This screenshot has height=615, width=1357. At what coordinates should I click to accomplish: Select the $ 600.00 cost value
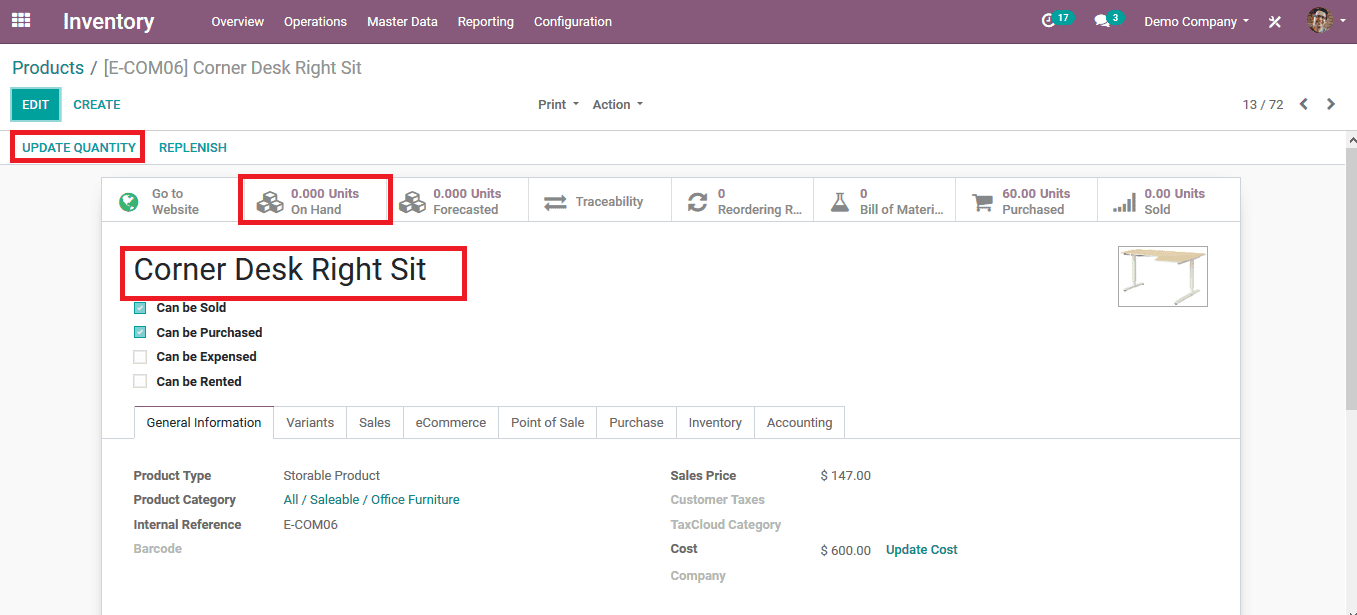tap(846, 551)
